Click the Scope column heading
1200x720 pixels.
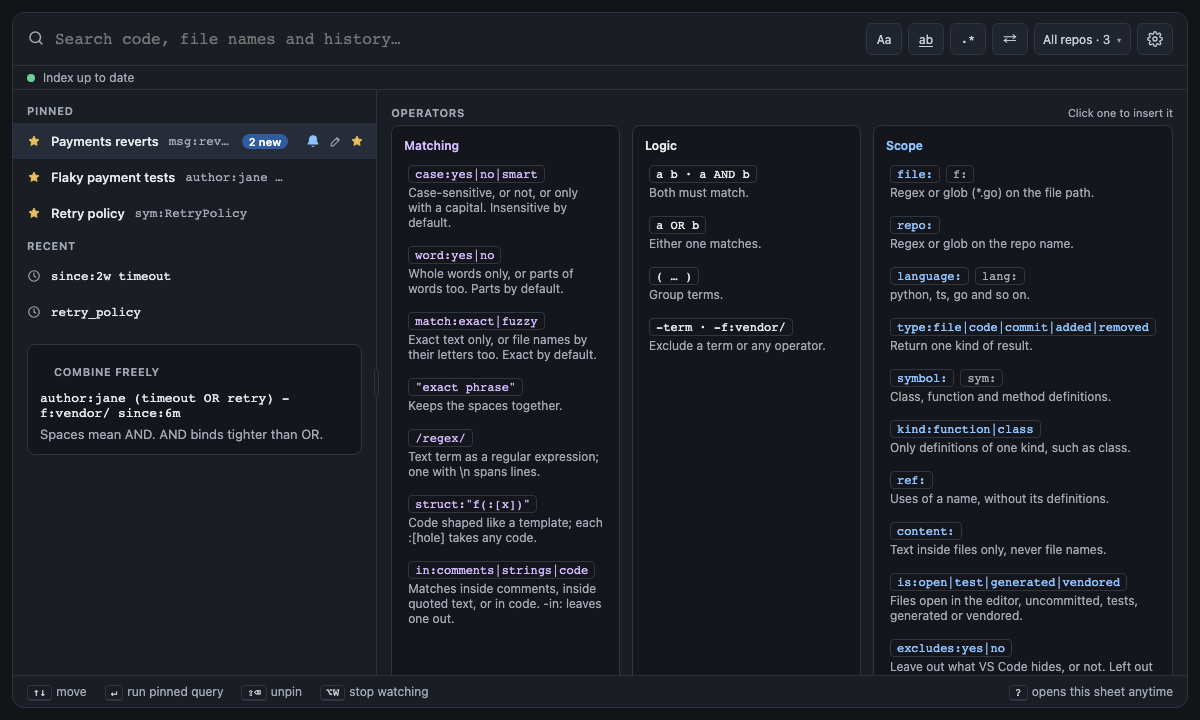pyautogui.click(x=904, y=146)
